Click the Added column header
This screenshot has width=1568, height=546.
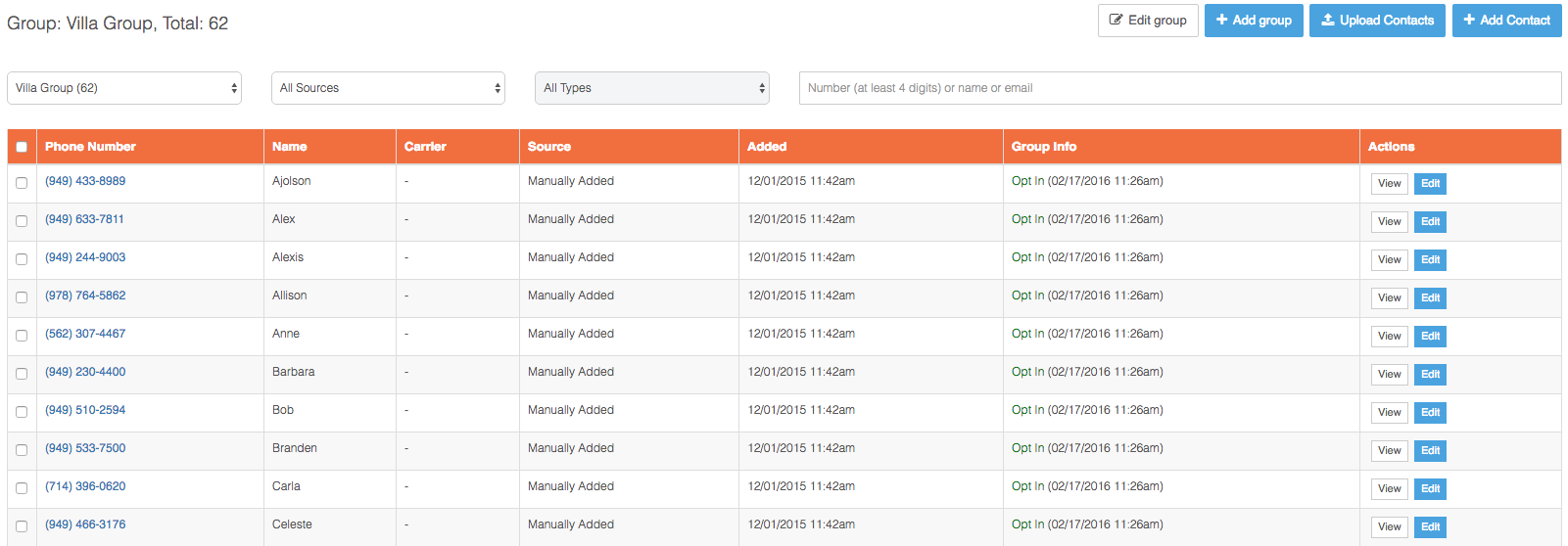click(767, 147)
